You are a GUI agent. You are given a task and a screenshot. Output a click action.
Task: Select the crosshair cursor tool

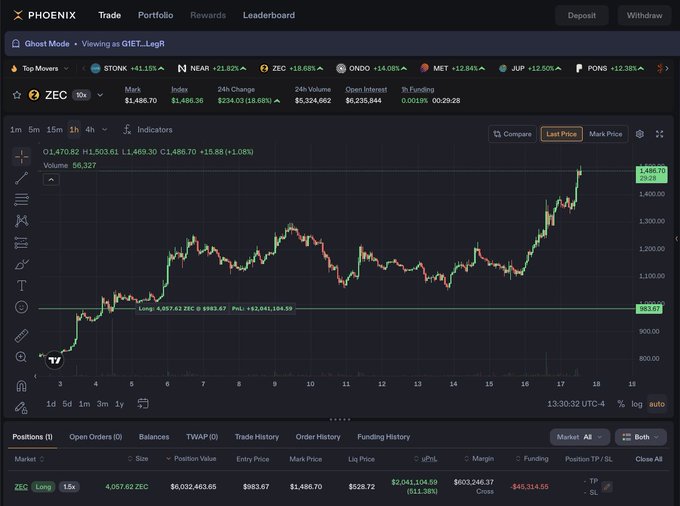(21, 157)
